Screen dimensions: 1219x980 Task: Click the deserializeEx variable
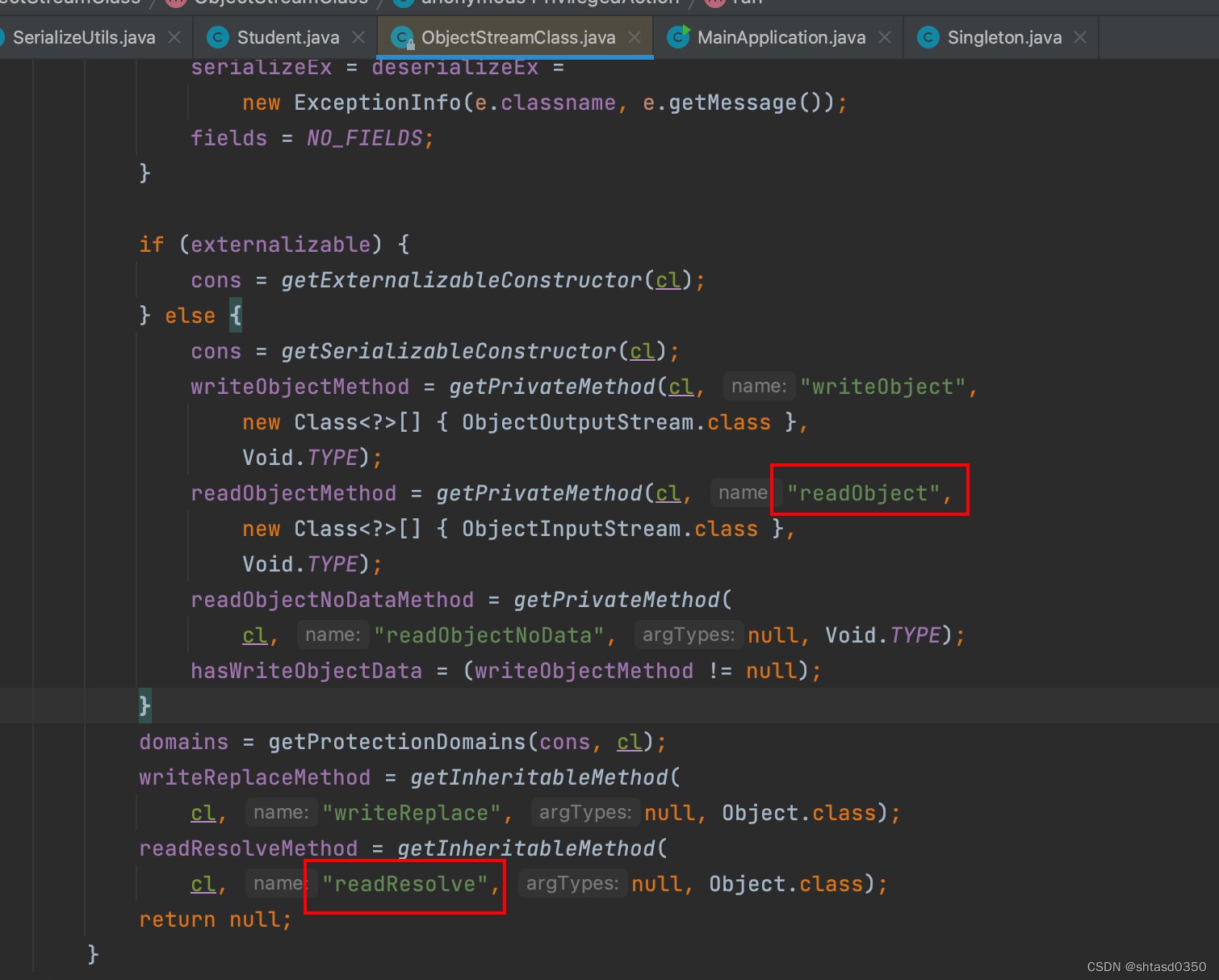455,68
